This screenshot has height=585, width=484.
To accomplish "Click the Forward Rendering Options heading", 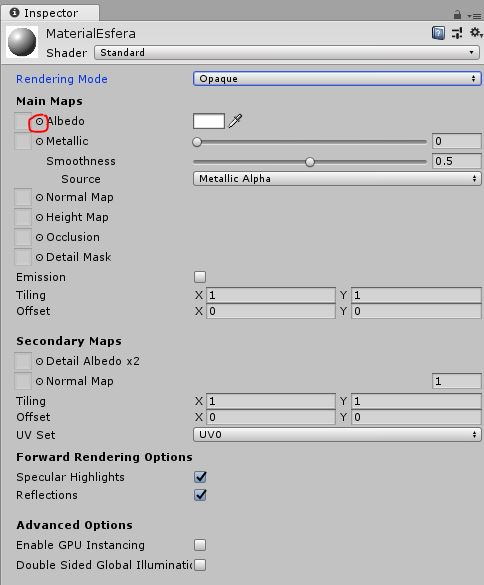I will [104, 457].
